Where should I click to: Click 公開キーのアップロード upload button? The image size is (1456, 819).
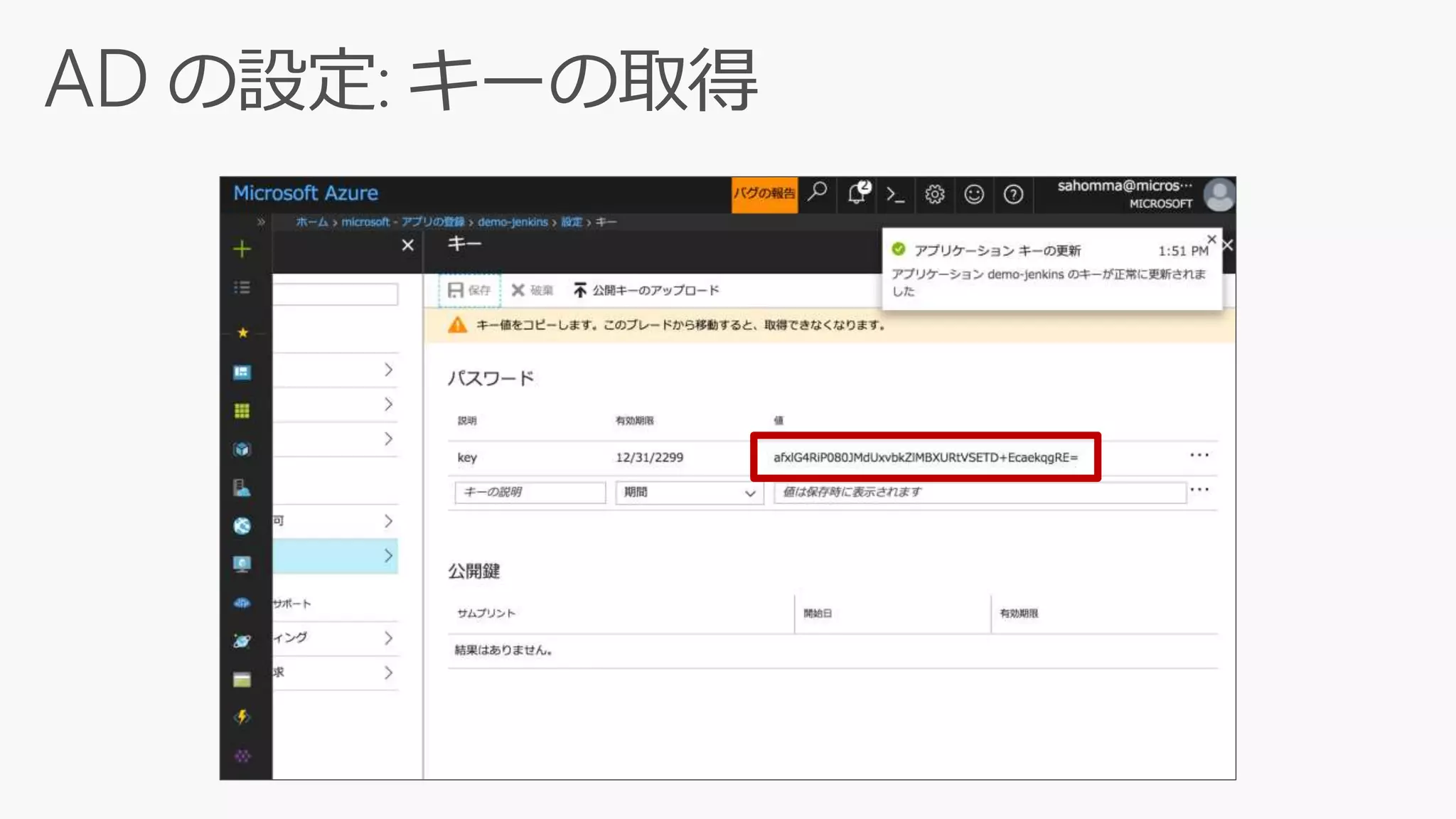pyautogui.click(x=646, y=290)
